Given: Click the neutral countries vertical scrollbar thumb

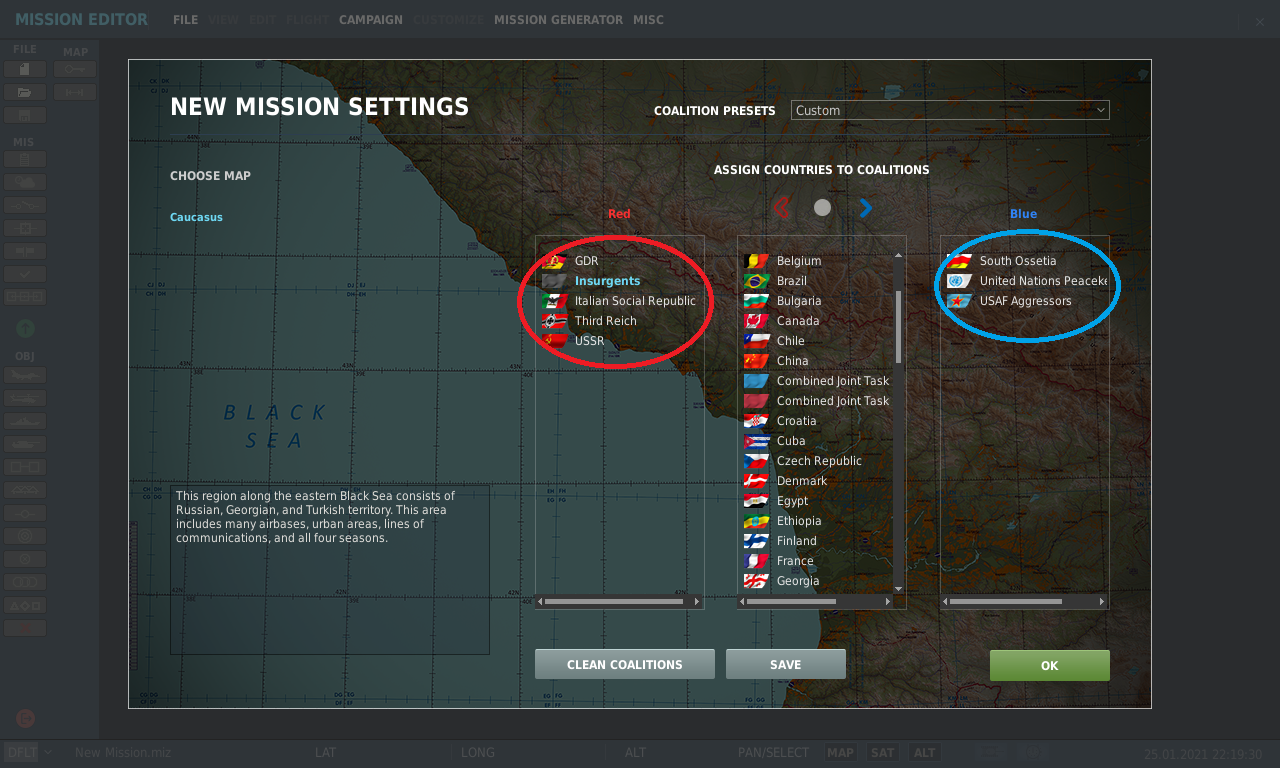Looking at the screenshot, I should tap(898, 327).
